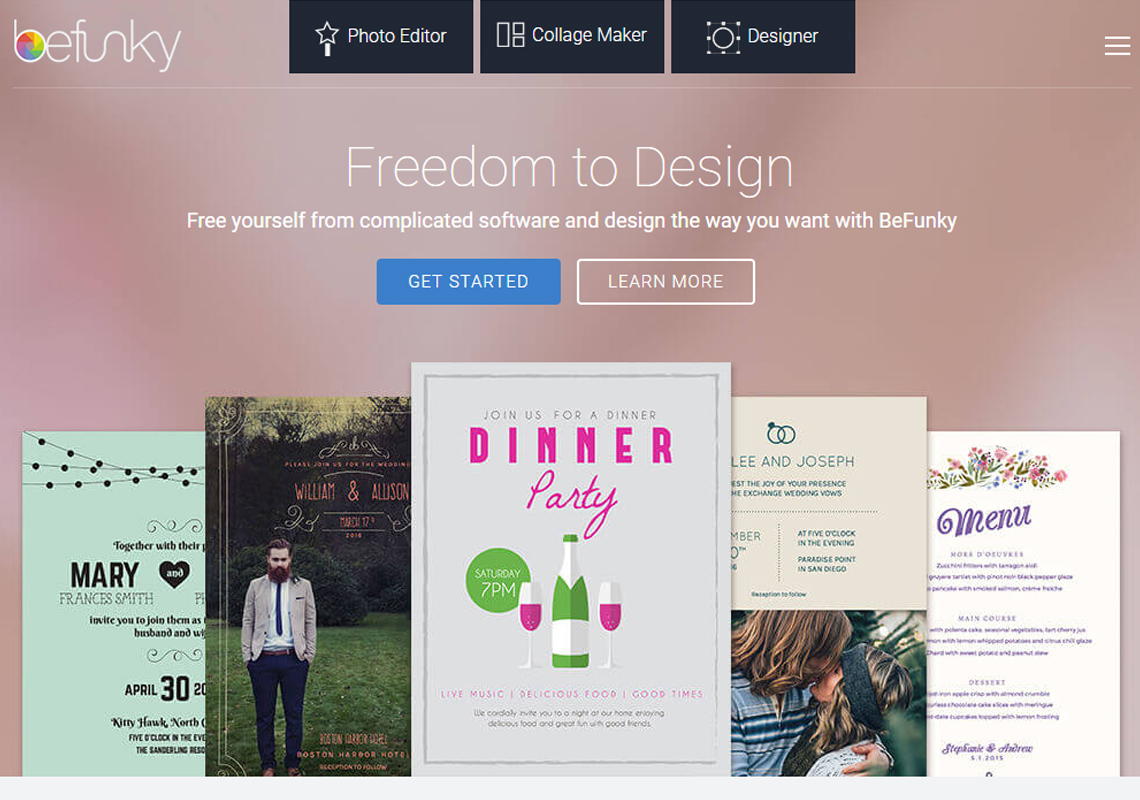Click the Freedom to Design headline
The image size is (1140, 800).
[569, 167]
